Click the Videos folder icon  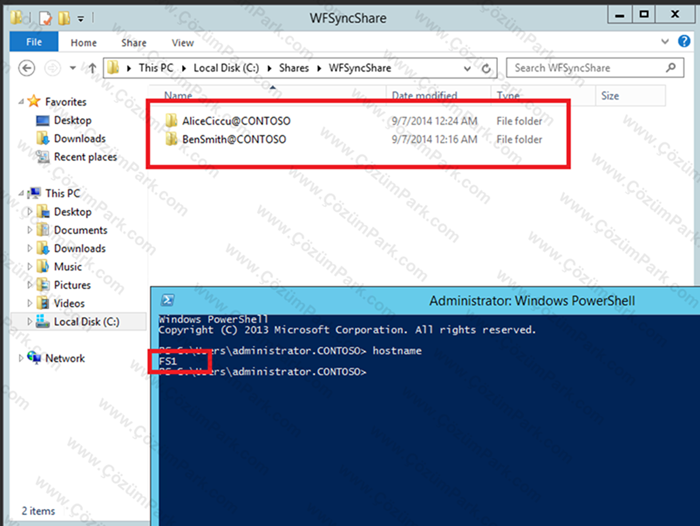[x=43, y=303]
